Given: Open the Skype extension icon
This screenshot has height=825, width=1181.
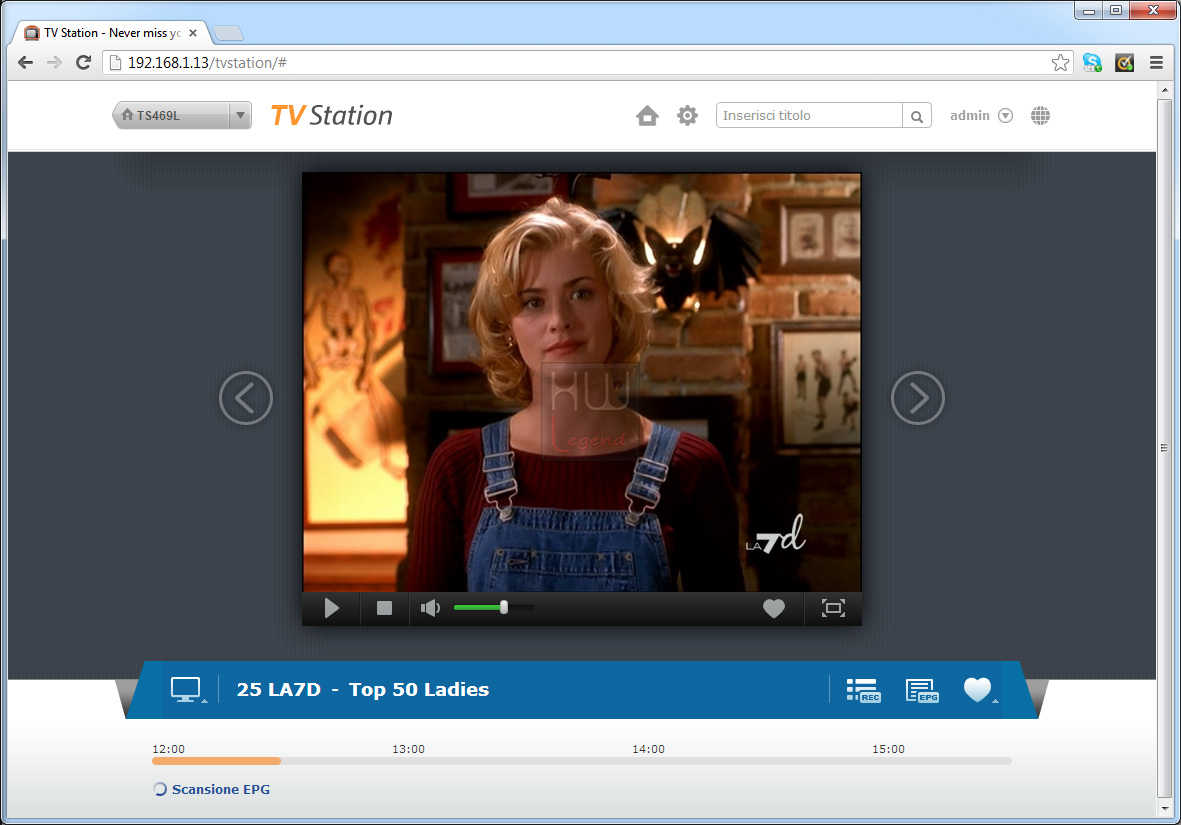Looking at the screenshot, I should [x=1092, y=63].
